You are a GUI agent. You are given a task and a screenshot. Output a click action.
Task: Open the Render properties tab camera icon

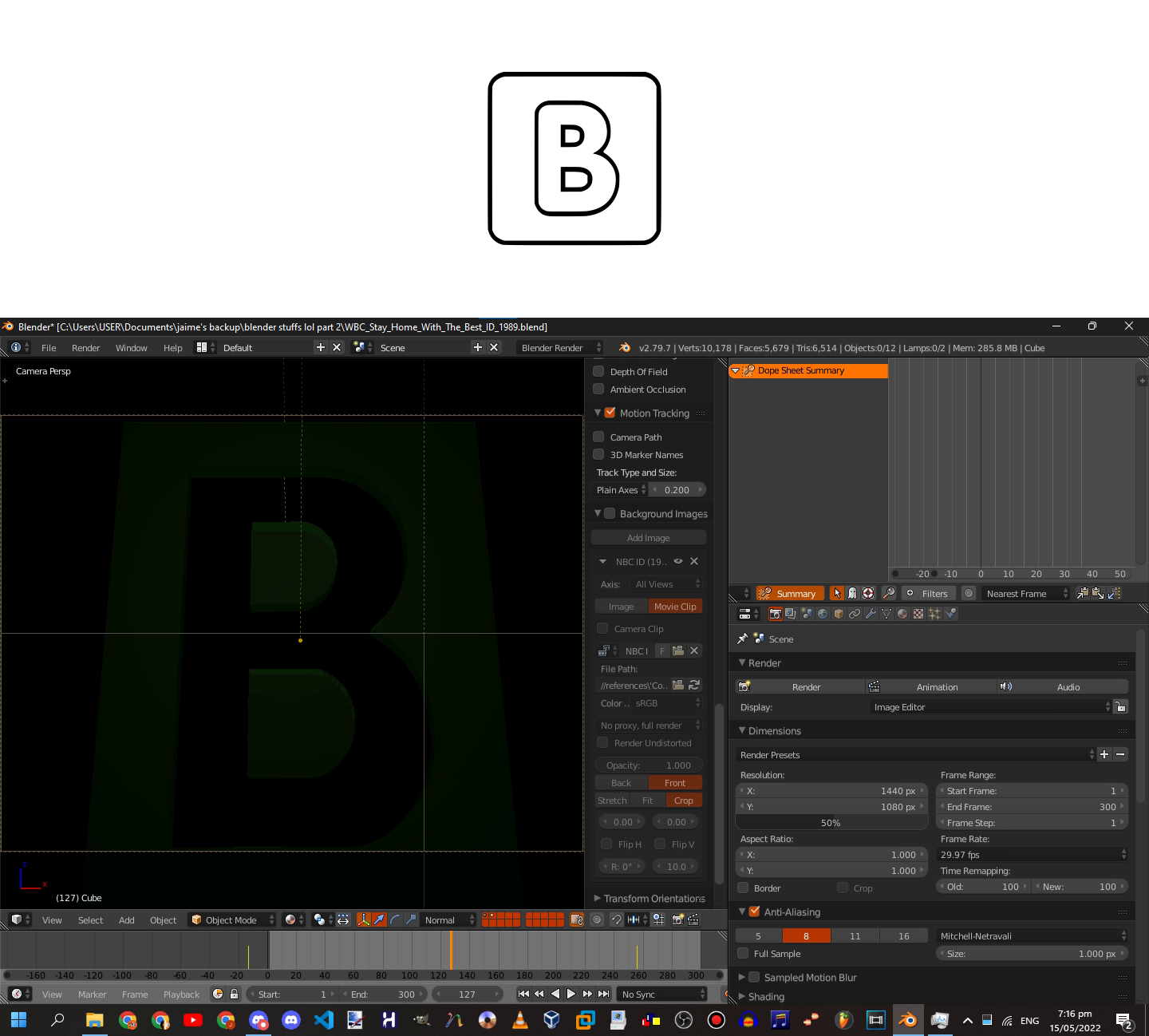(x=775, y=614)
